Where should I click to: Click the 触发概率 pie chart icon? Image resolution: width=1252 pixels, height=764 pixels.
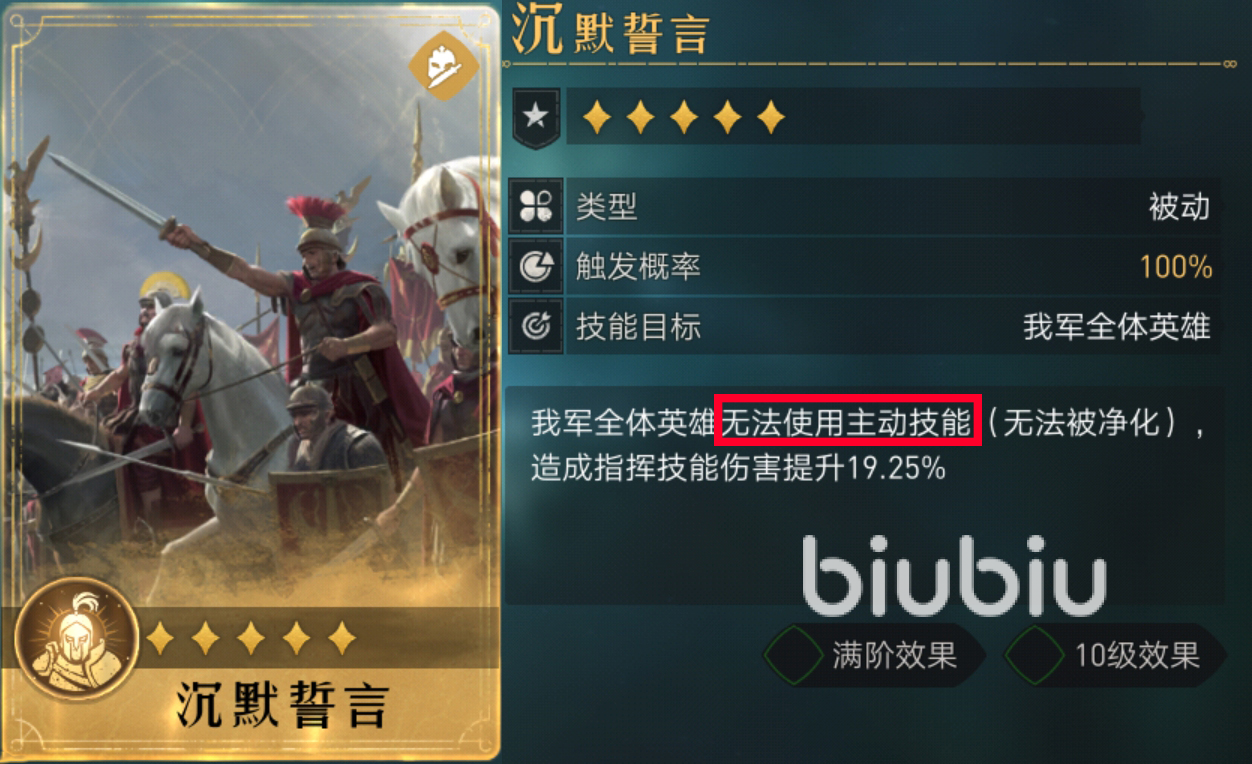click(x=536, y=266)
